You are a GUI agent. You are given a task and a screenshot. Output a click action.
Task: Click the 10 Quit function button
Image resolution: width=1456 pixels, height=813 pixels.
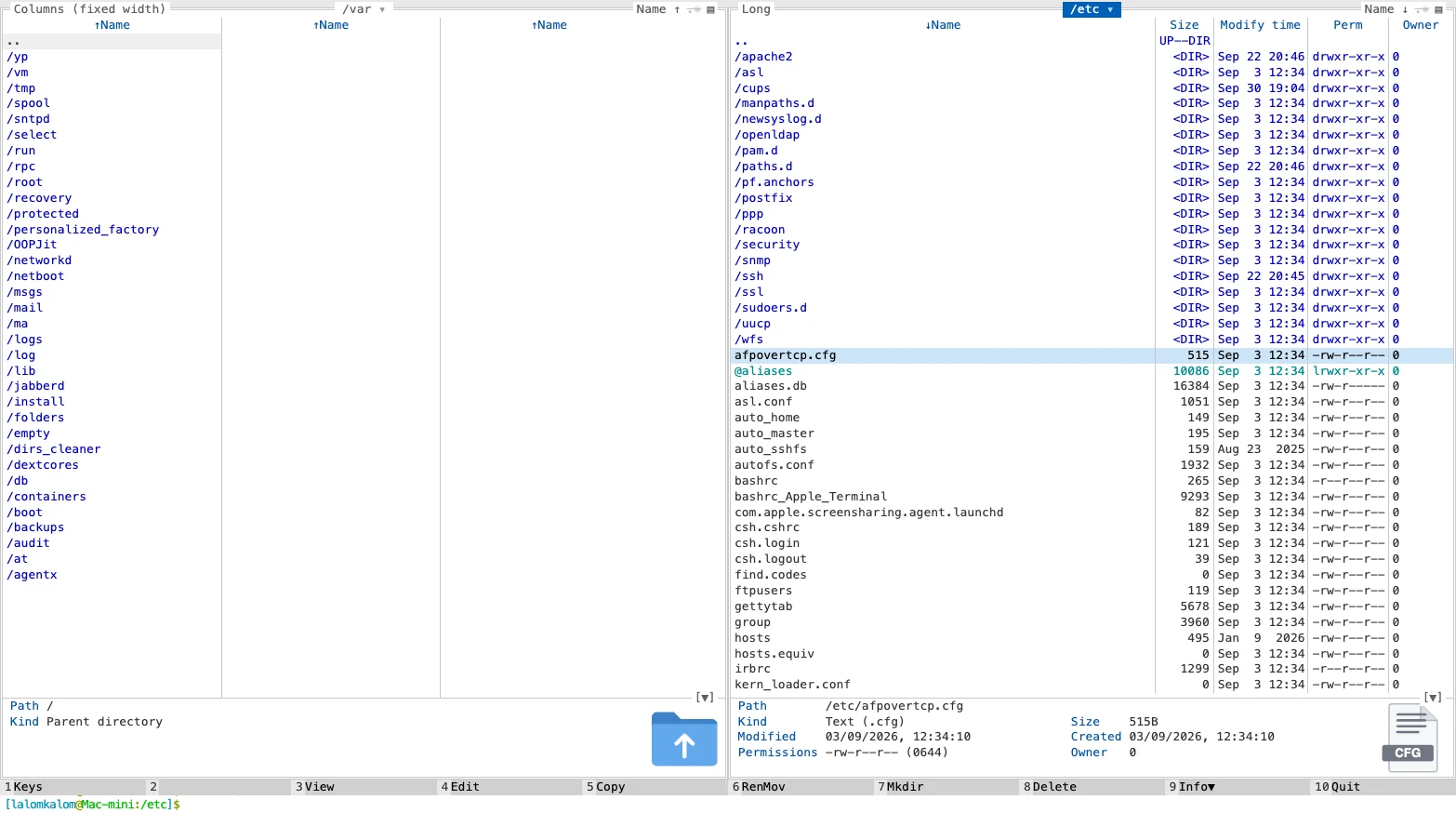pos(1383,787)
